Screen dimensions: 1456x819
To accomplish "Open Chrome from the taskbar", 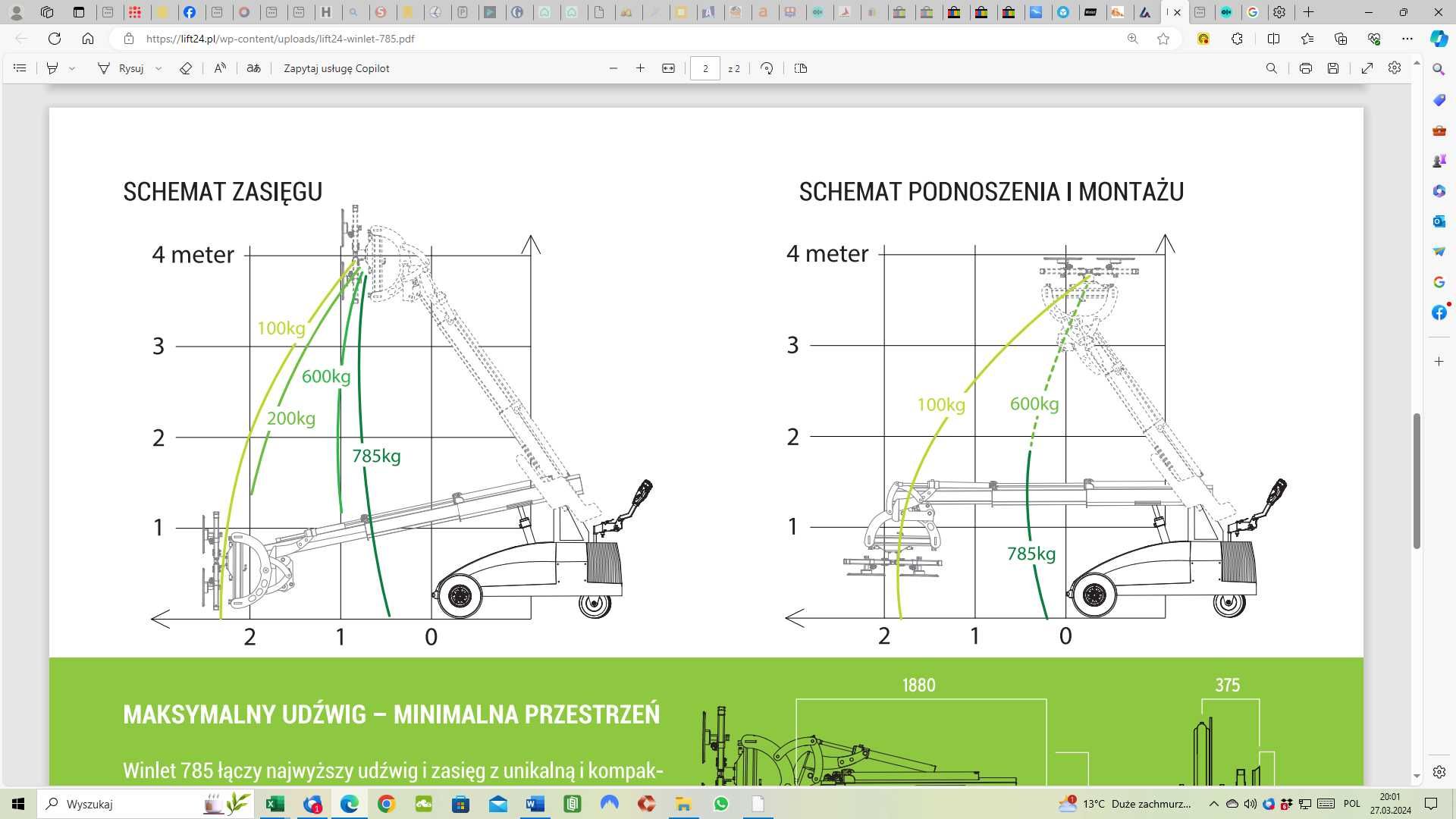I will (386, 804).
